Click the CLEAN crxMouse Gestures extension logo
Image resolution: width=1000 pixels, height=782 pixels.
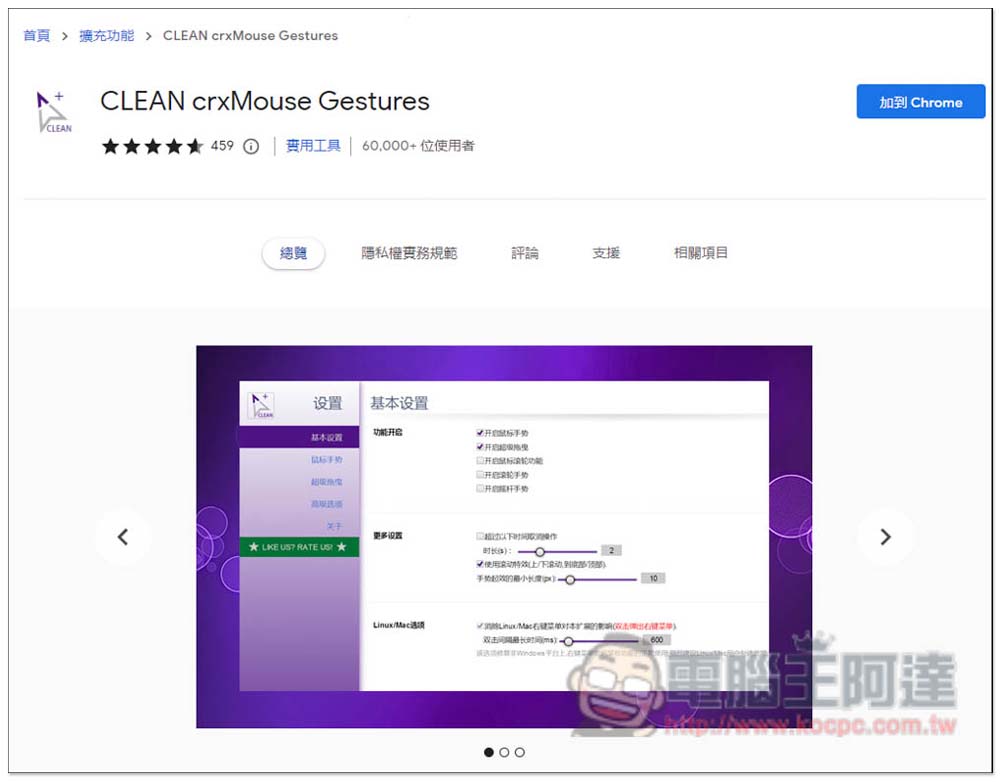click(x=54, y=110)
